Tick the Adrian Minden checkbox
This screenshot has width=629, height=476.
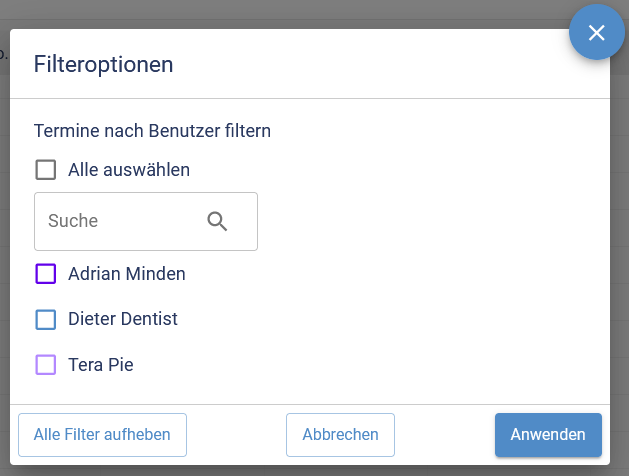[x=46, y=273]
